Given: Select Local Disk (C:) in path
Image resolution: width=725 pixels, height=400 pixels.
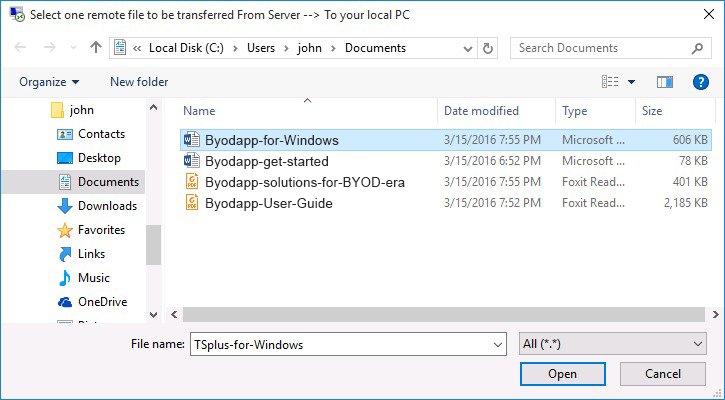Looking at the screenshot, I should pyautogui.click(x=186, y=48).
